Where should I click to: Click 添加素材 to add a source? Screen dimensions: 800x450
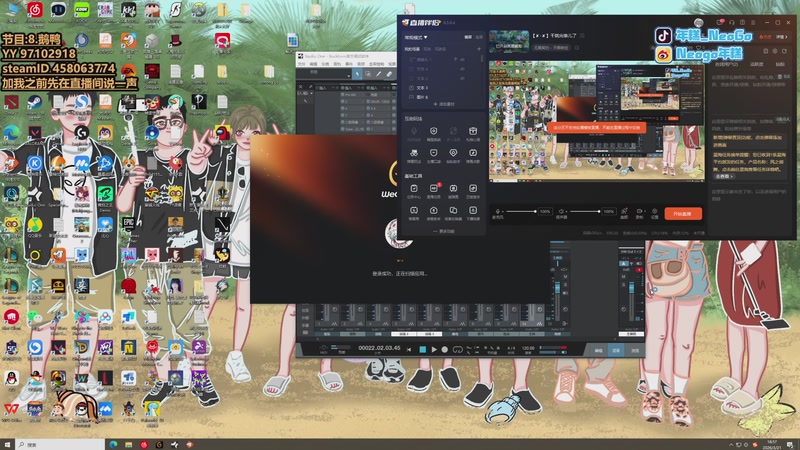pyautogui.click(x=444, y=104)
